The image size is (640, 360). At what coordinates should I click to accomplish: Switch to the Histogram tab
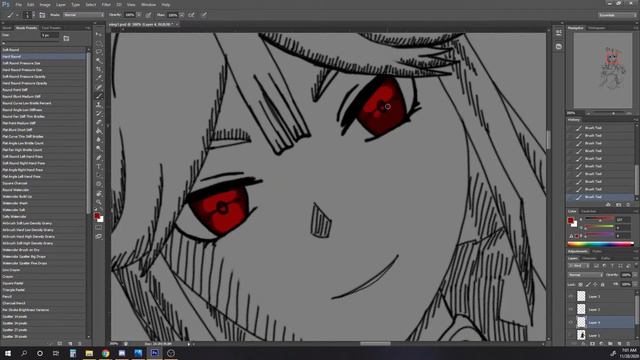(x=596, y=28)
